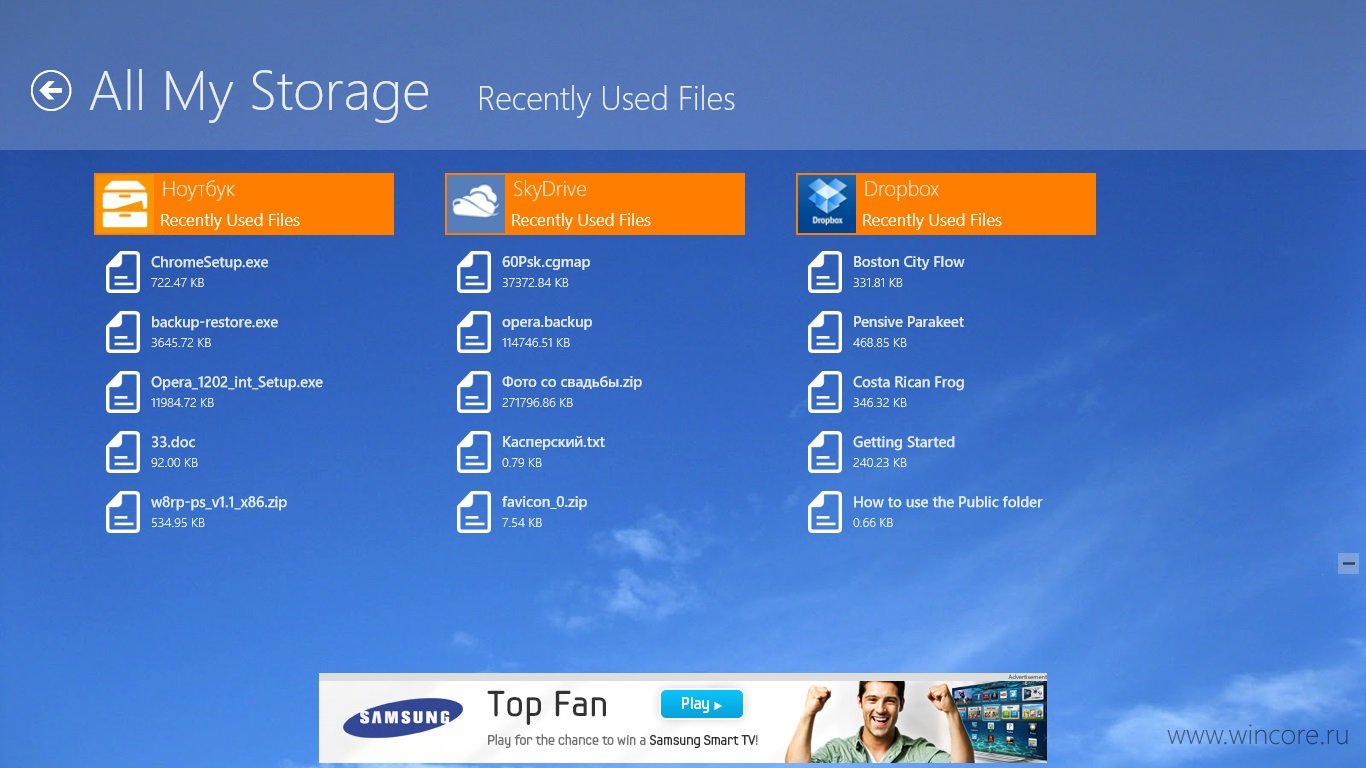Click the Samsung logo in the ad banner
This screenshot has width=1366, height=768.
[403, 717]
